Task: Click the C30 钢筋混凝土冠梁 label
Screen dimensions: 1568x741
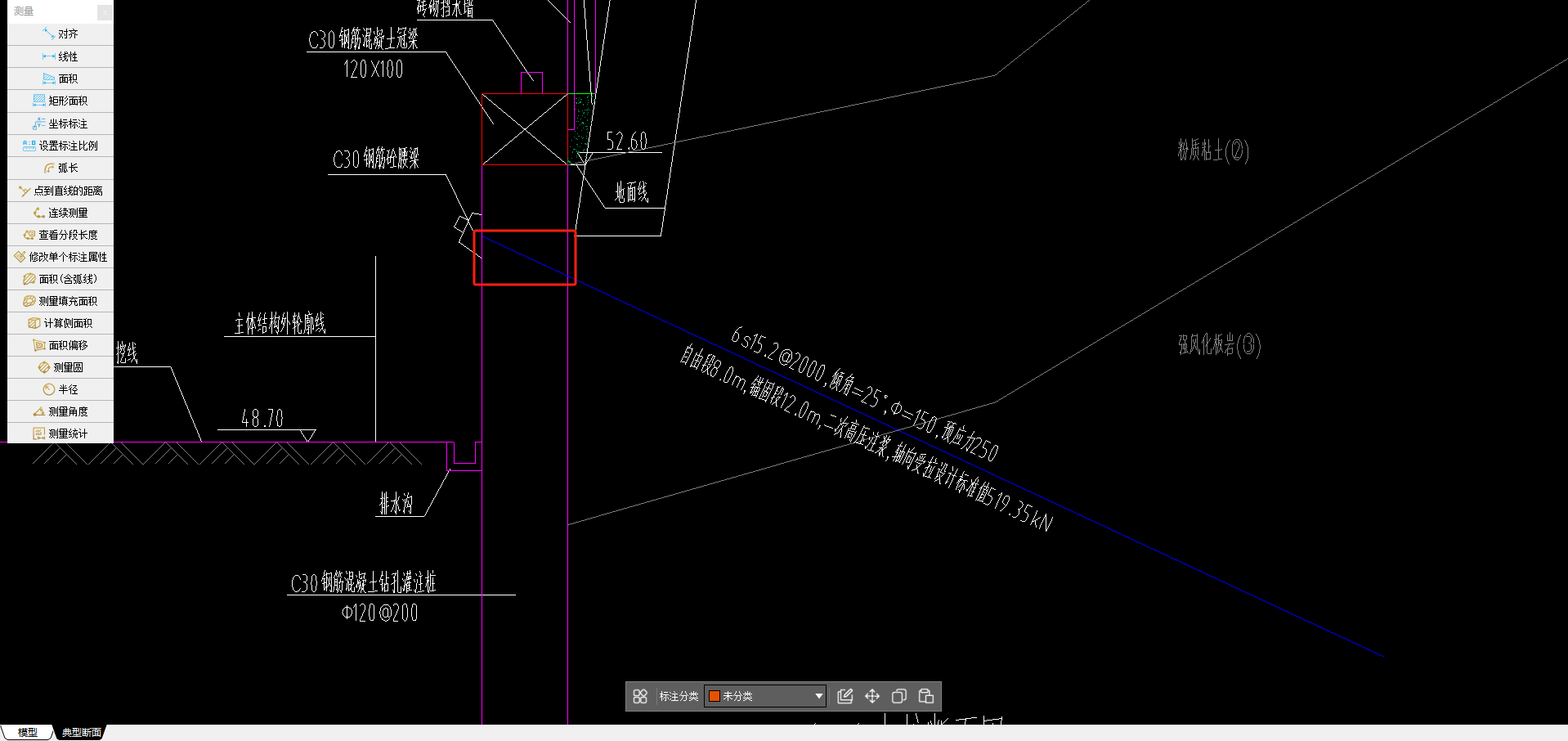Action: click(363, 38)
